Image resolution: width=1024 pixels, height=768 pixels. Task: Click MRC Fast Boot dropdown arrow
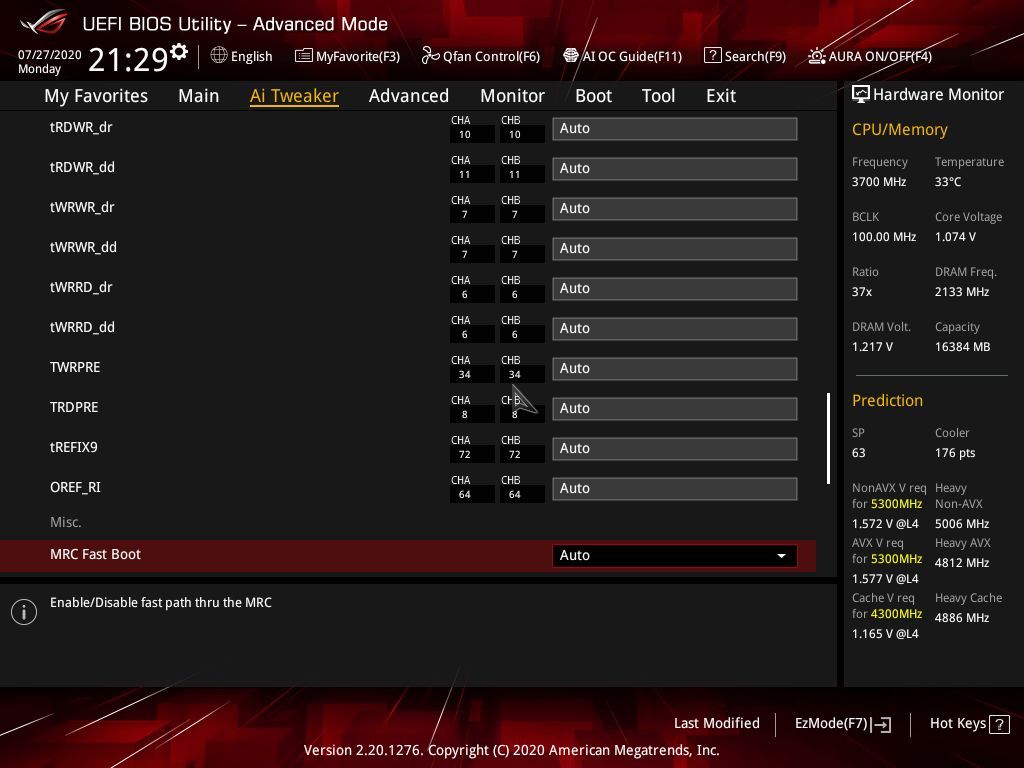tap(781, 556)
